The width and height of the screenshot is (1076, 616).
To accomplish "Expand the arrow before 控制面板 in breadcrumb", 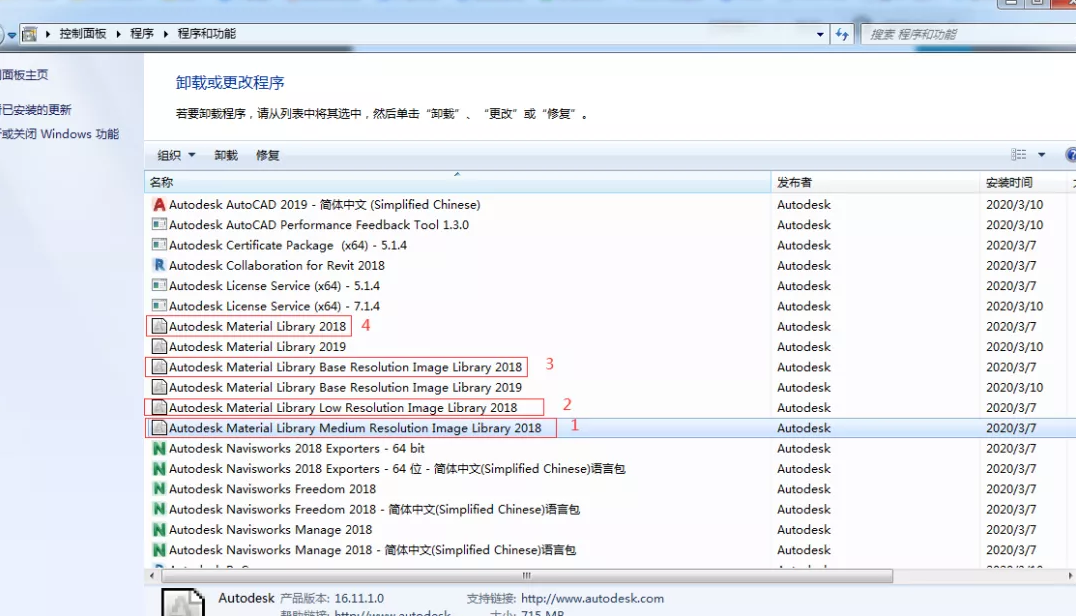I will coord(48,34).
